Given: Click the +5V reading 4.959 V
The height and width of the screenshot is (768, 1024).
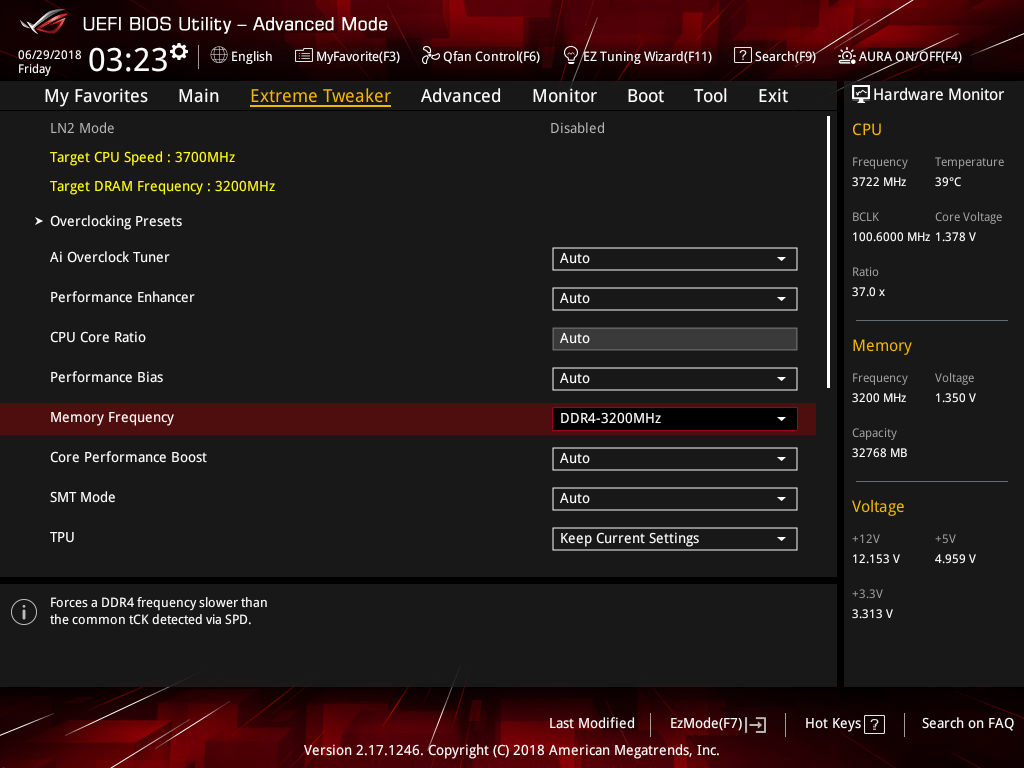Looking at the screenshot, I should pos(955,558).
